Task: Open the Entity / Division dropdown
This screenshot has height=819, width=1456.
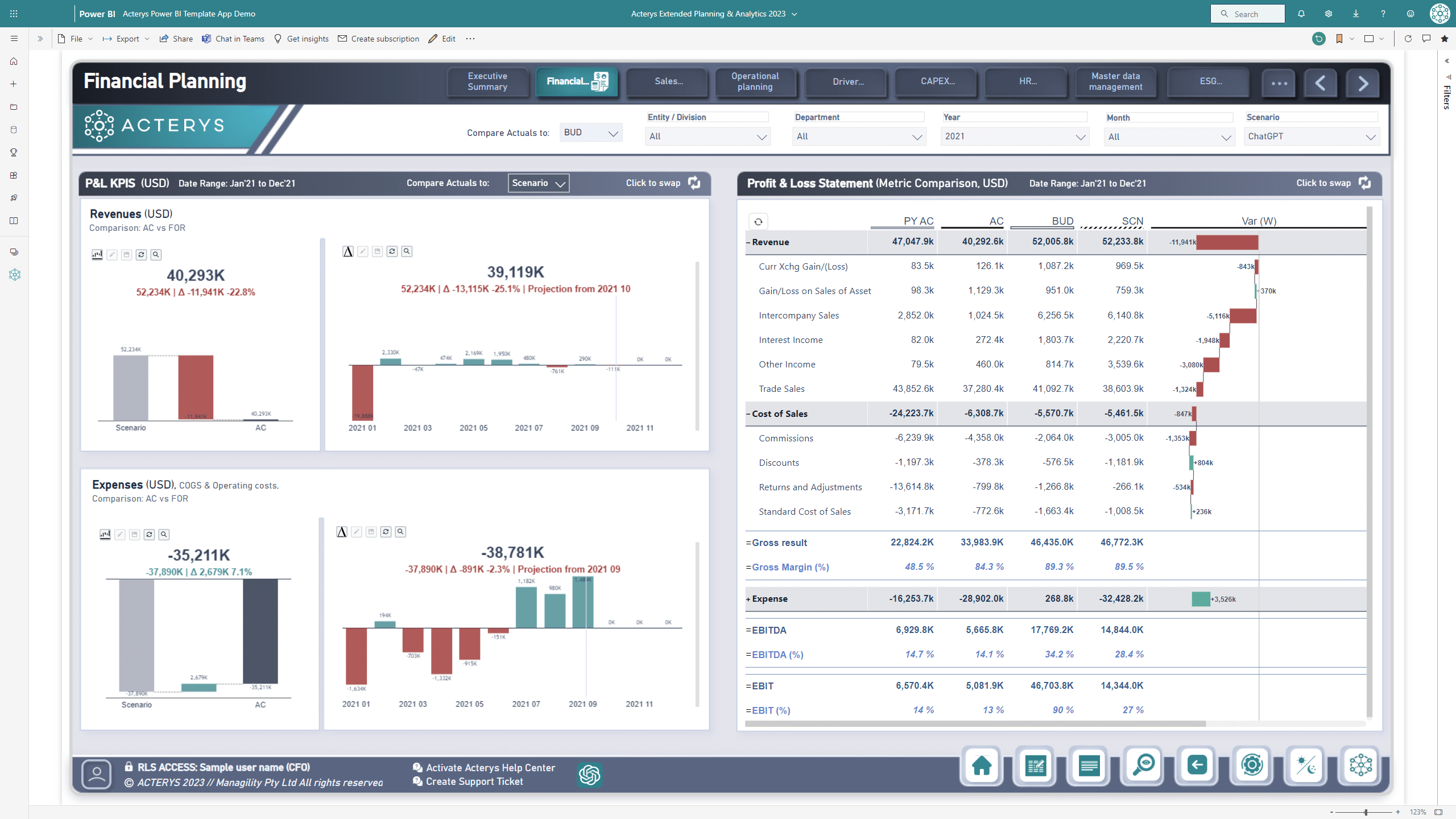Action: coord(708,136)
